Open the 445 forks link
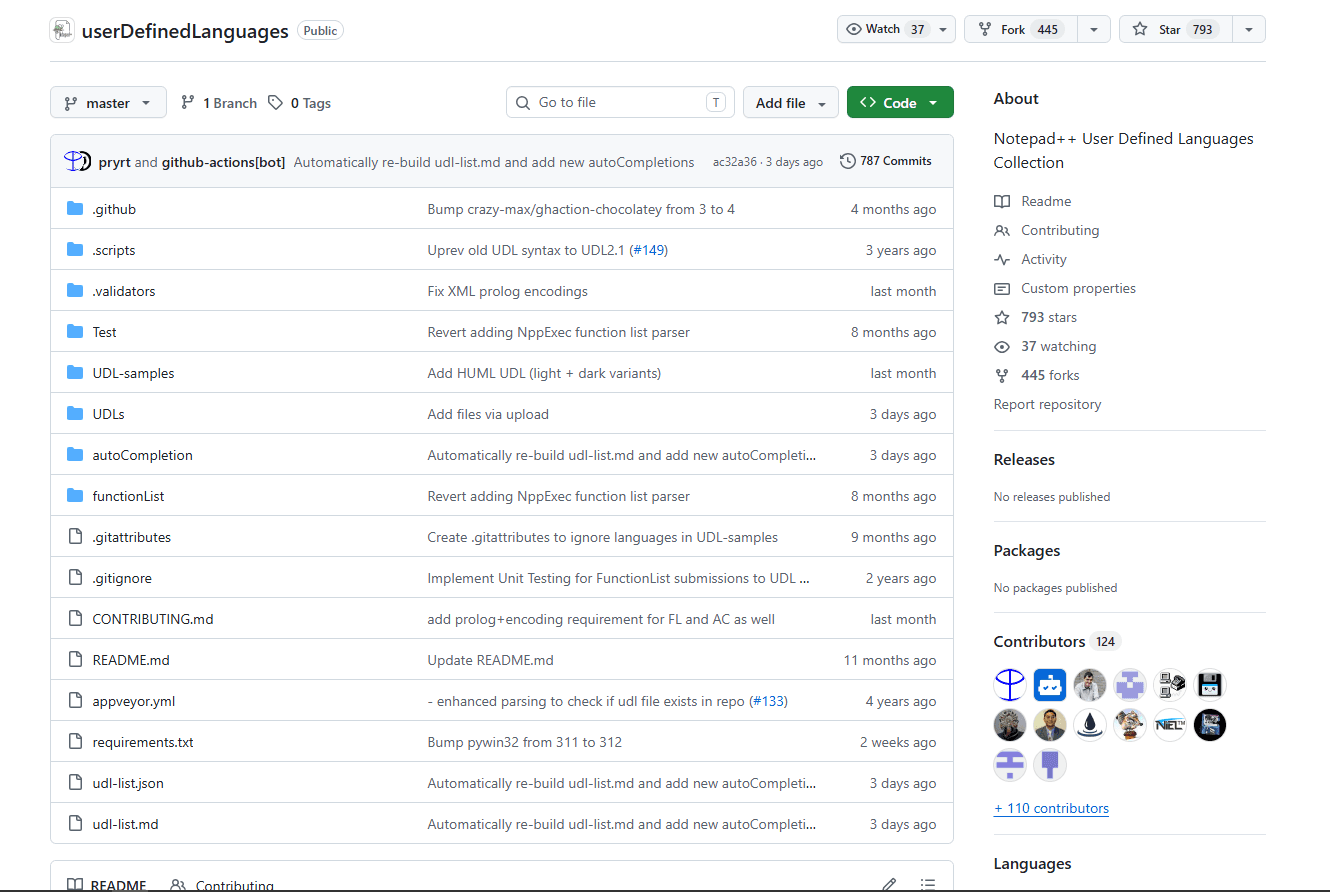 [x=1050, y=375]
